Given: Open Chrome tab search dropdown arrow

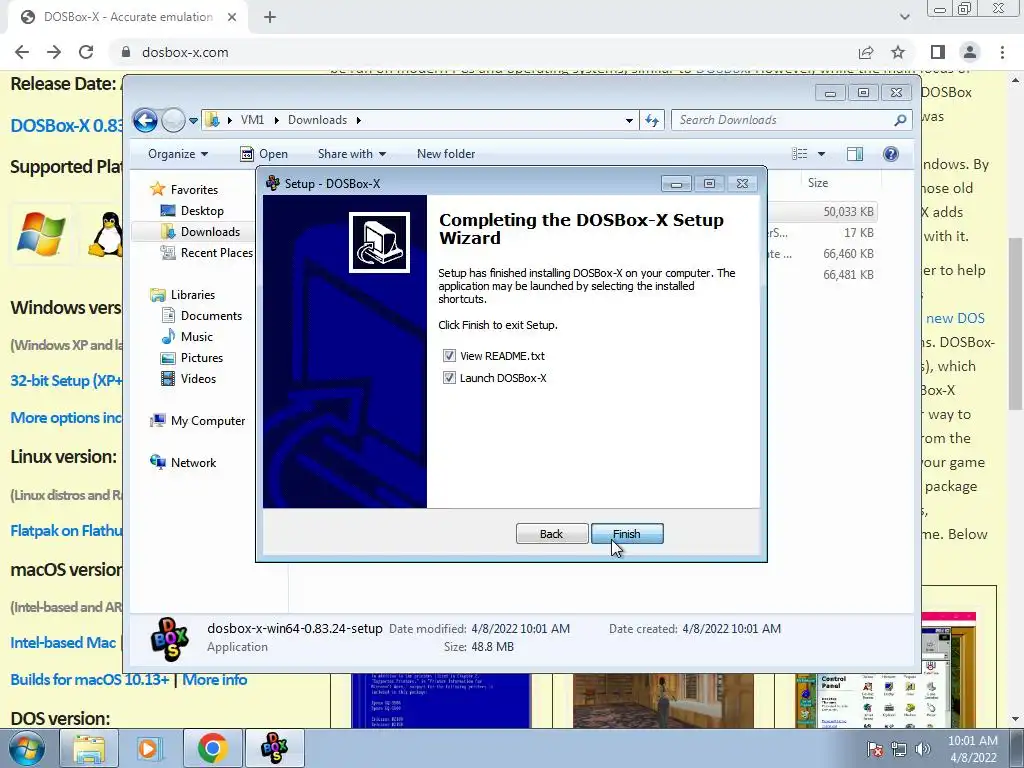Looking at the screenshot, I should (904, 17).
